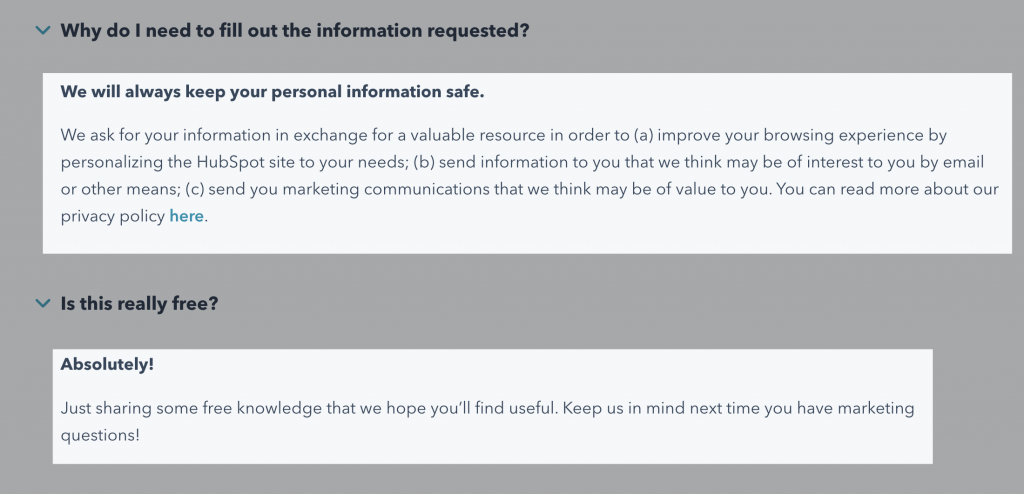Open the privacy policy "here" link
The image size is (1024, 494).
(186, 216)
